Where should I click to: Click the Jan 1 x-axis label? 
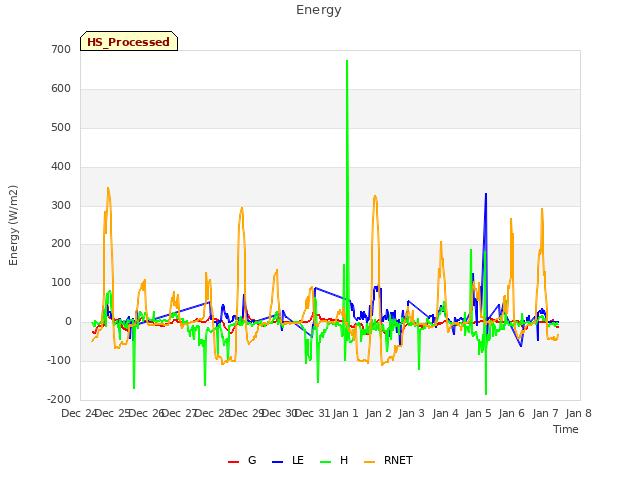345,413
